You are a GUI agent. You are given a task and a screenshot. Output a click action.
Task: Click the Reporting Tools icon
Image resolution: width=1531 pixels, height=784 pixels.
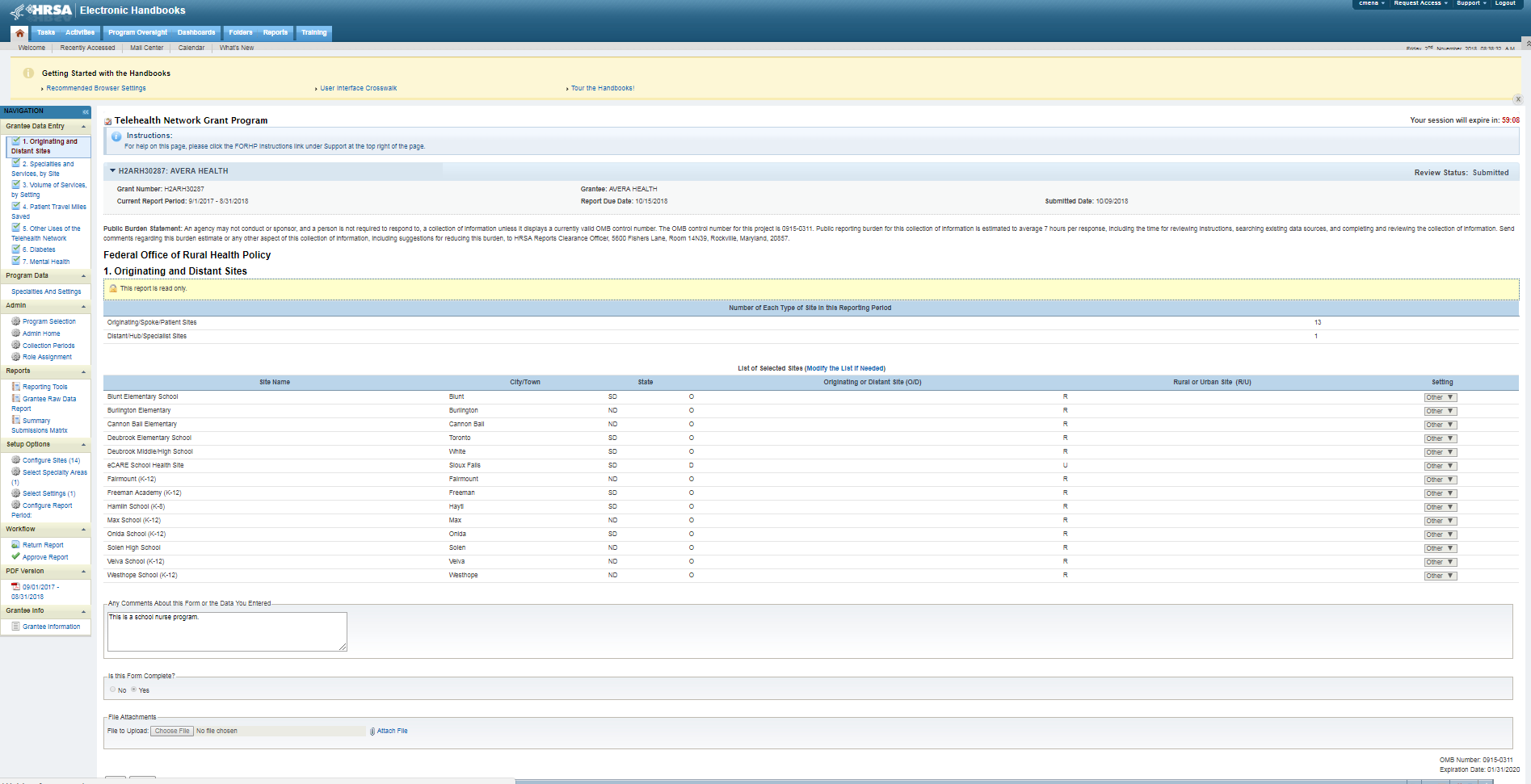(x=15, y=387)
